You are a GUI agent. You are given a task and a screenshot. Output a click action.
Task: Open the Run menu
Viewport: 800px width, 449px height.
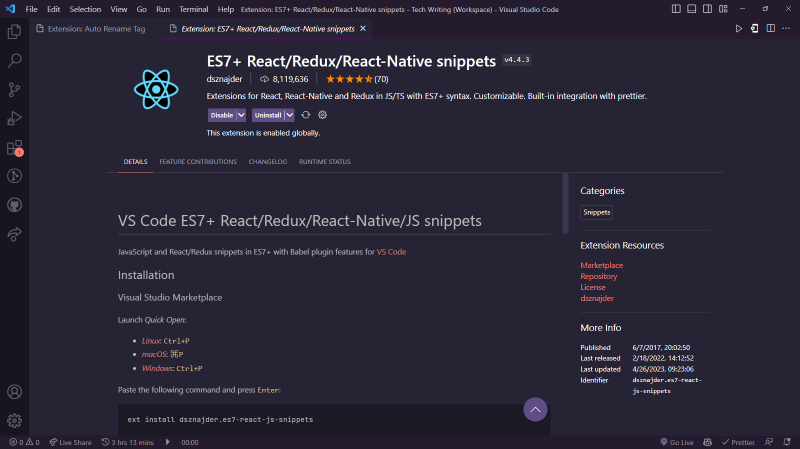coord(163,9)
